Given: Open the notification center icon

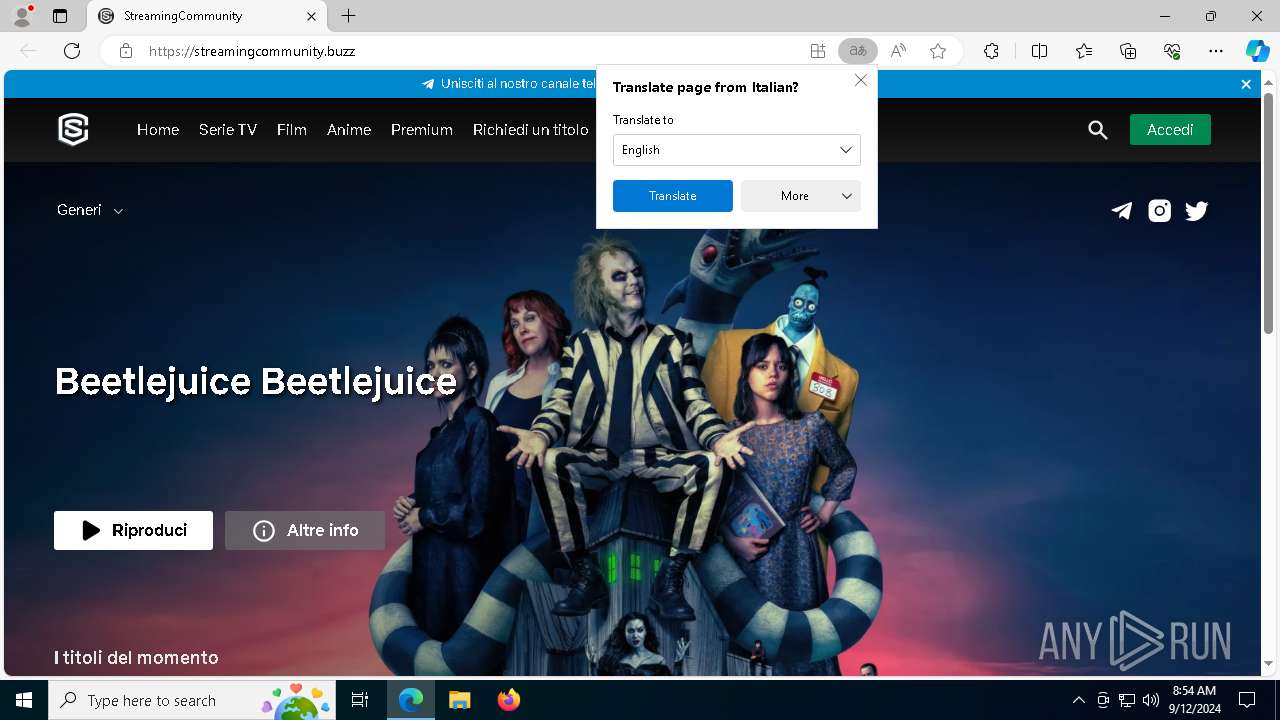Looking at the screenshot, I should point(1247,700).
